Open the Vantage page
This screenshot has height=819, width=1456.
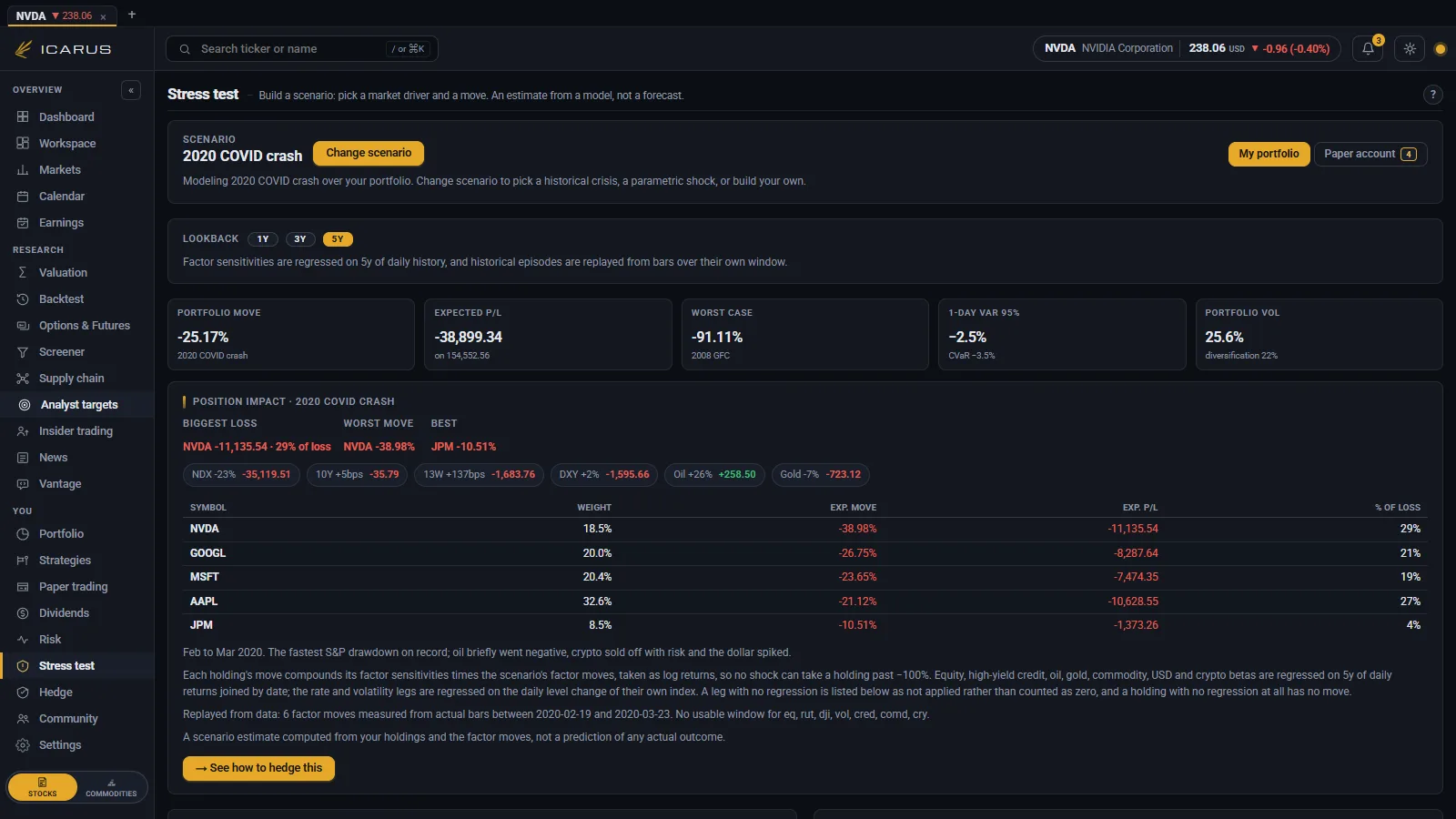click(x=76, y=483)
